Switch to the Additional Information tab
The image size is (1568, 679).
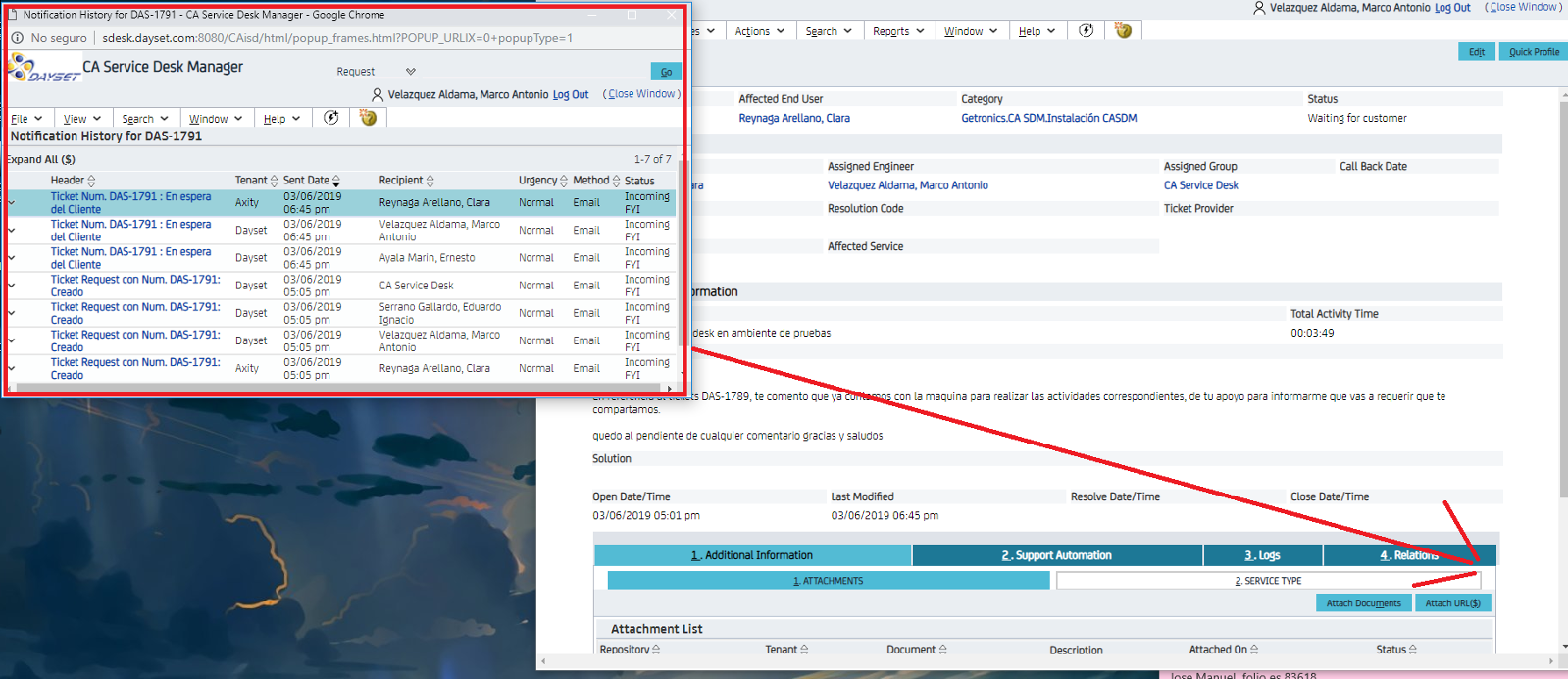pyautogui.click(x=752, y=555)
